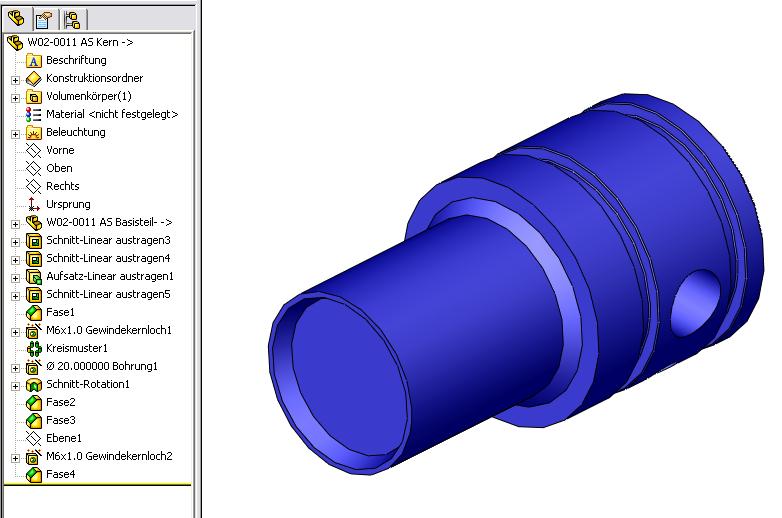Click the Fase3 chamfer icon
The width and height of the screenshot is (782, 518).
[33, 420]
